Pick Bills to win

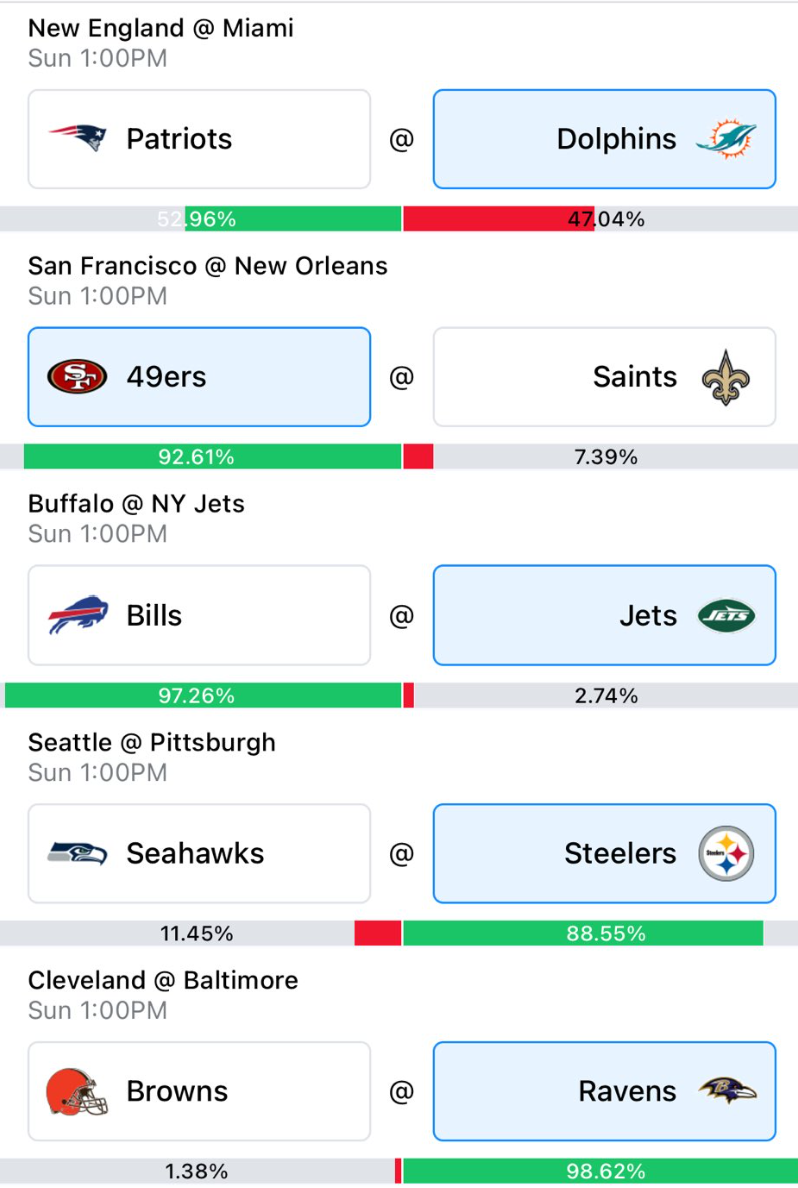[199, 615]
